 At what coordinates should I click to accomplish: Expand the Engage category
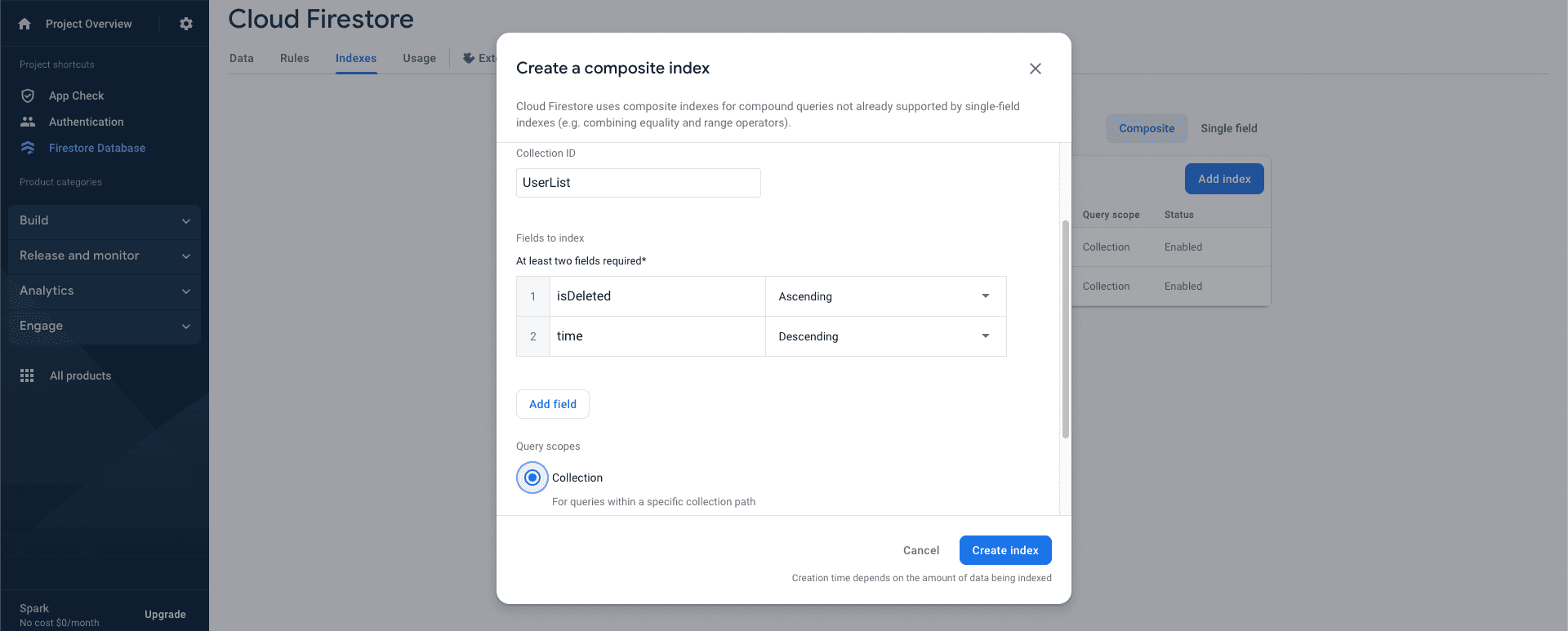pos(105,326)
